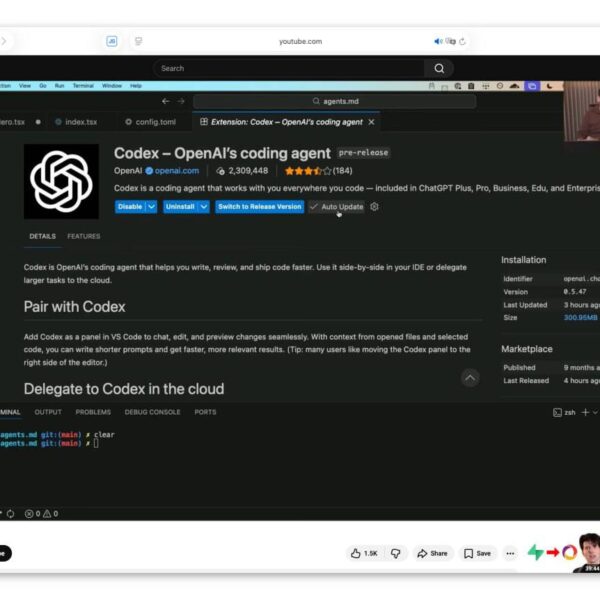Click the scroll-to-top round arrow button
Viewport: 600px width, 600px height.
470,378
